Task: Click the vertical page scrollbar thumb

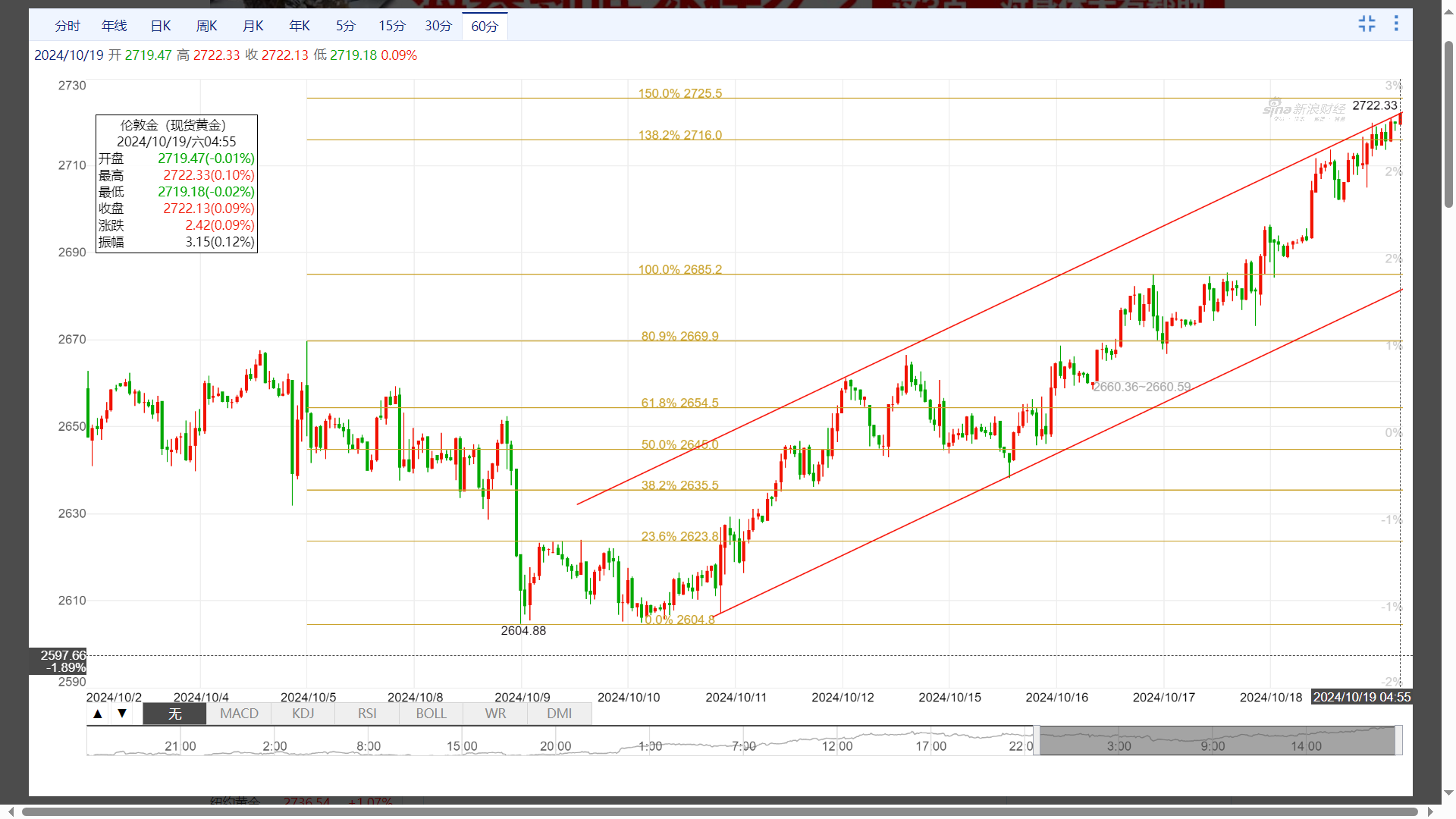Action: (1448, 125)
